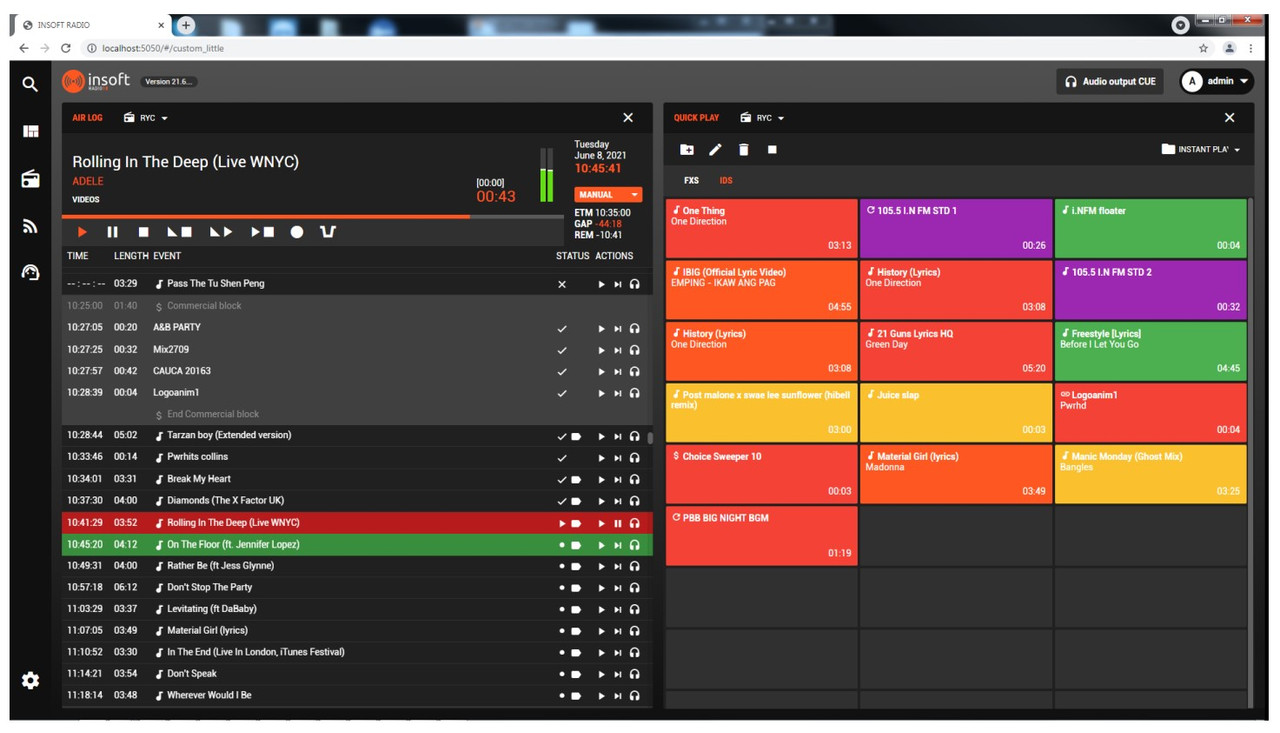
Task: Expand the RYC dropdown in the Air Log header
Action: [x=148, y=117]
